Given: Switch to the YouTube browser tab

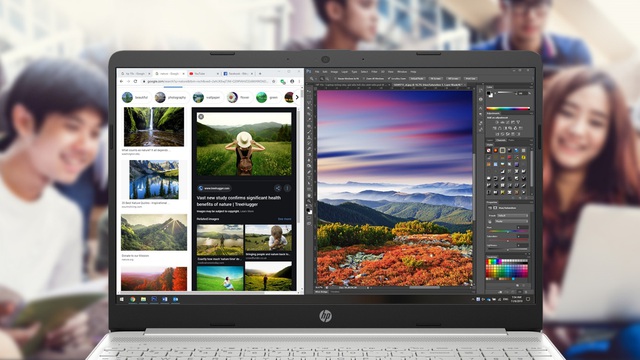Looking at the screenshot, I should [204, 73].
